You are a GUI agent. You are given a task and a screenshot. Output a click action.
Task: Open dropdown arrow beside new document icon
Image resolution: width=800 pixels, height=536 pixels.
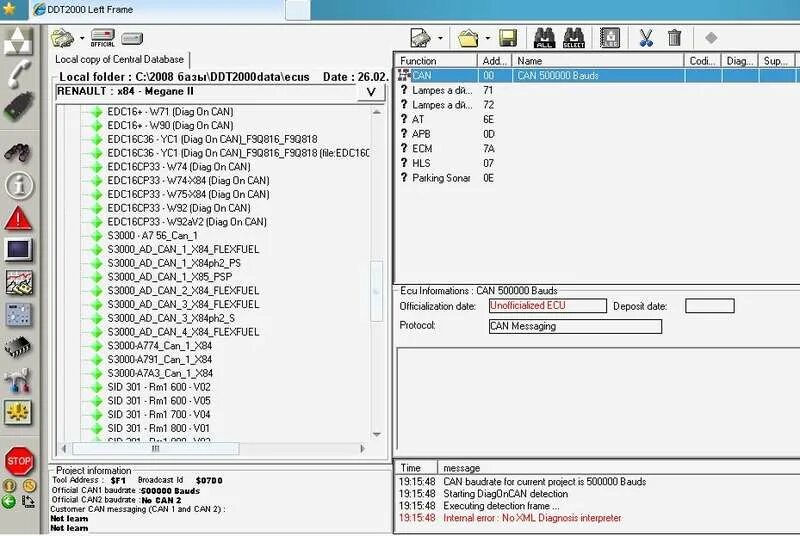pos(440,38)
